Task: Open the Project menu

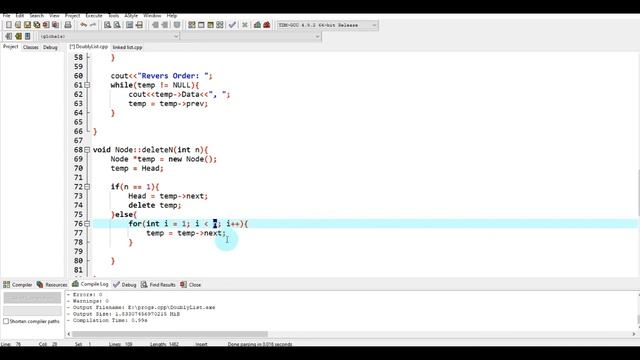Action: tap(73, 16)
